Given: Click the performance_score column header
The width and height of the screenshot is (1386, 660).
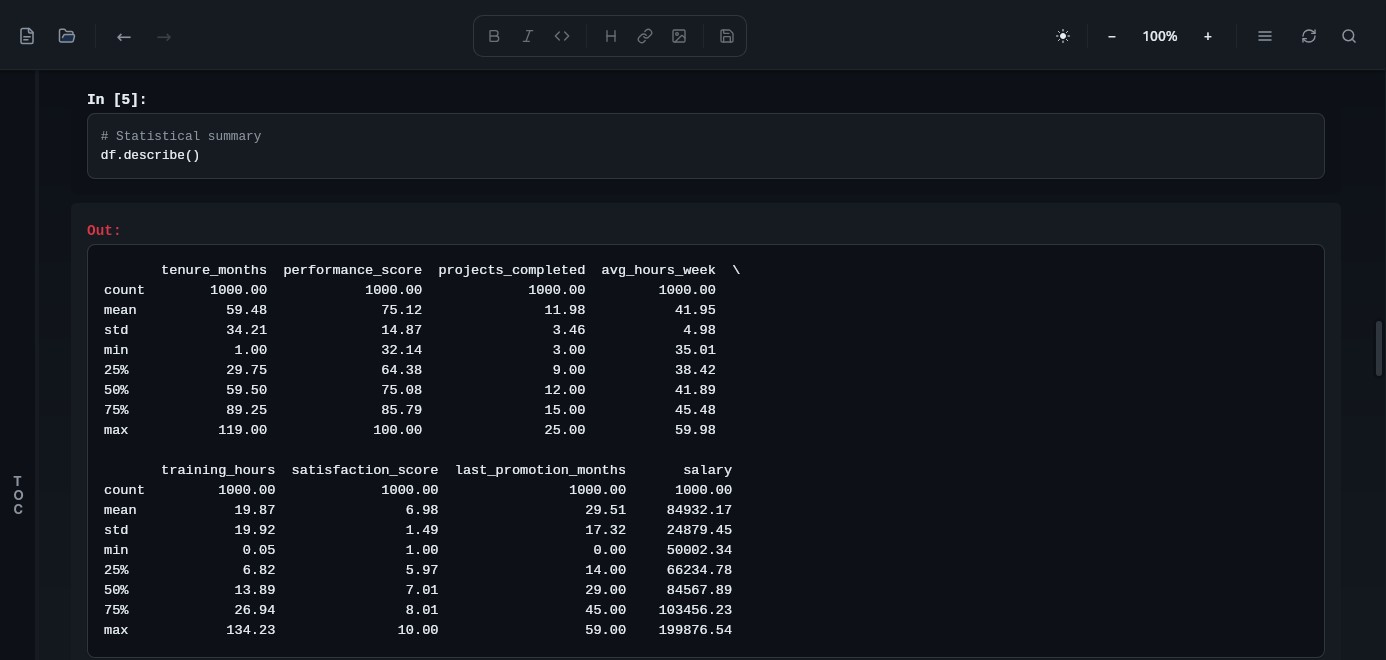Looking at the screenshot, I should point(353,270).
